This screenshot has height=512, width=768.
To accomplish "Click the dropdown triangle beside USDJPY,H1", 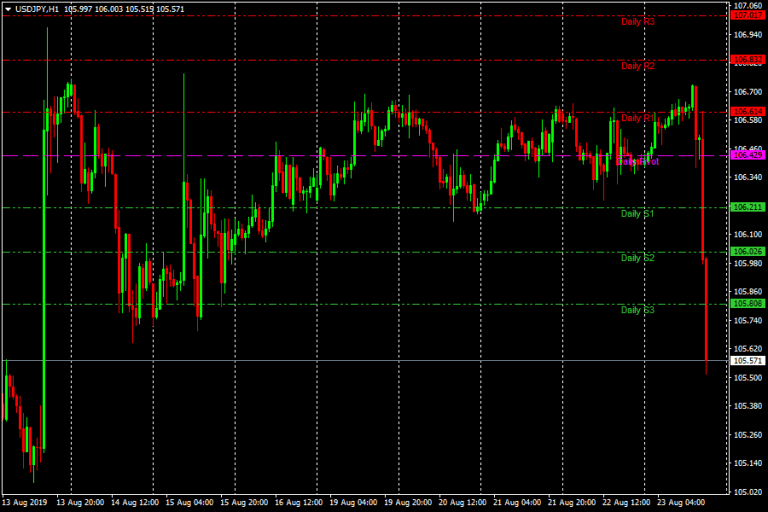I will coord(8,9).
